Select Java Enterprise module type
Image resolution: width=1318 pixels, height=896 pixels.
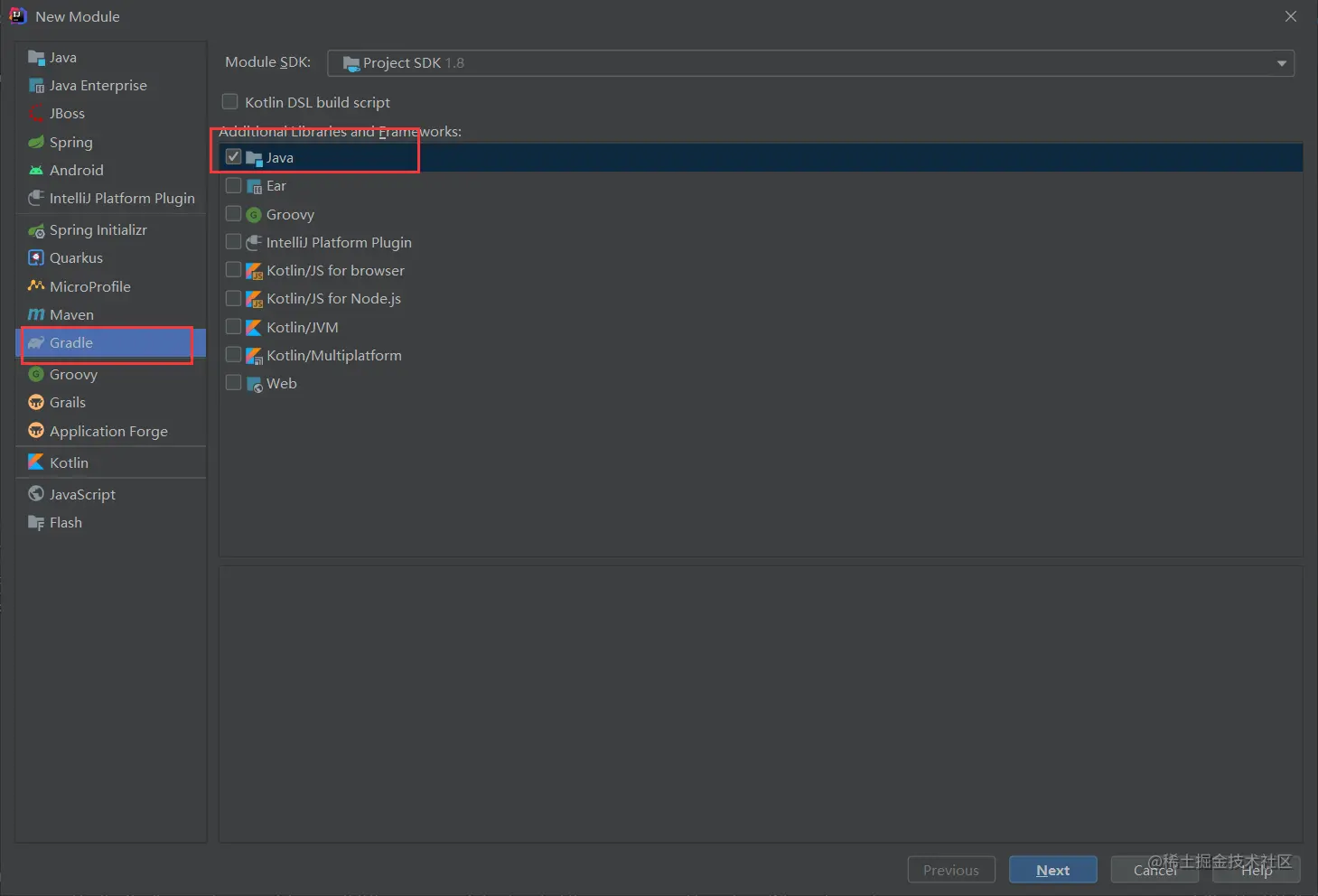pos(111,86)
